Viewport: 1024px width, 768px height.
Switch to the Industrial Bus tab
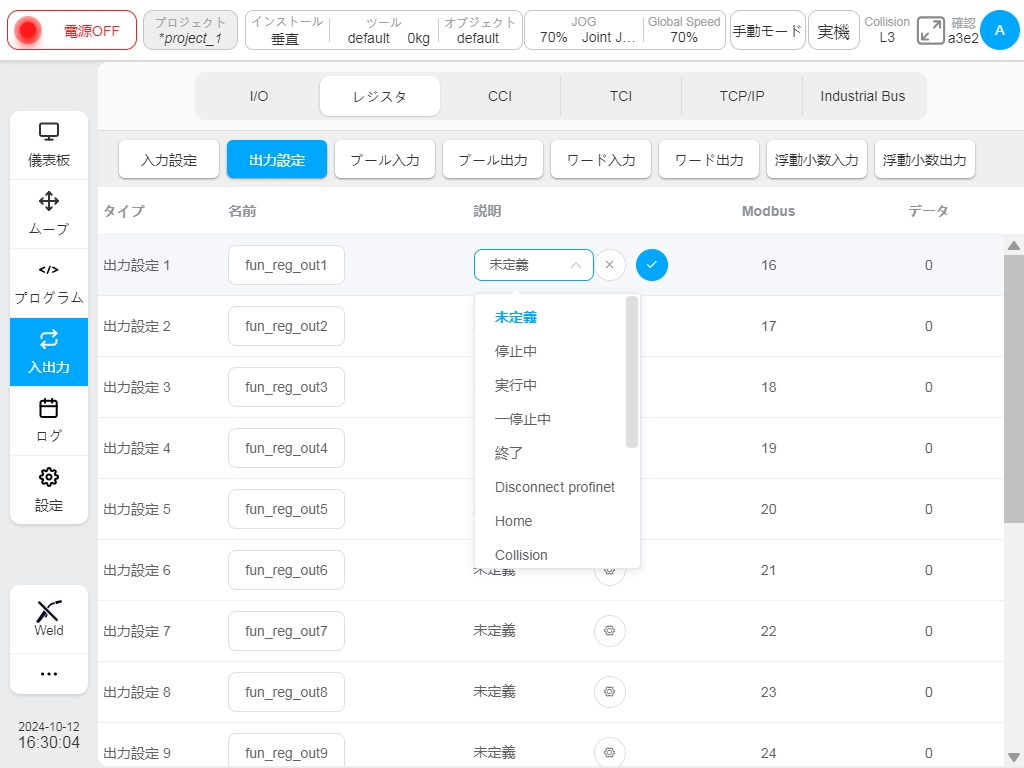click(862, 96)
